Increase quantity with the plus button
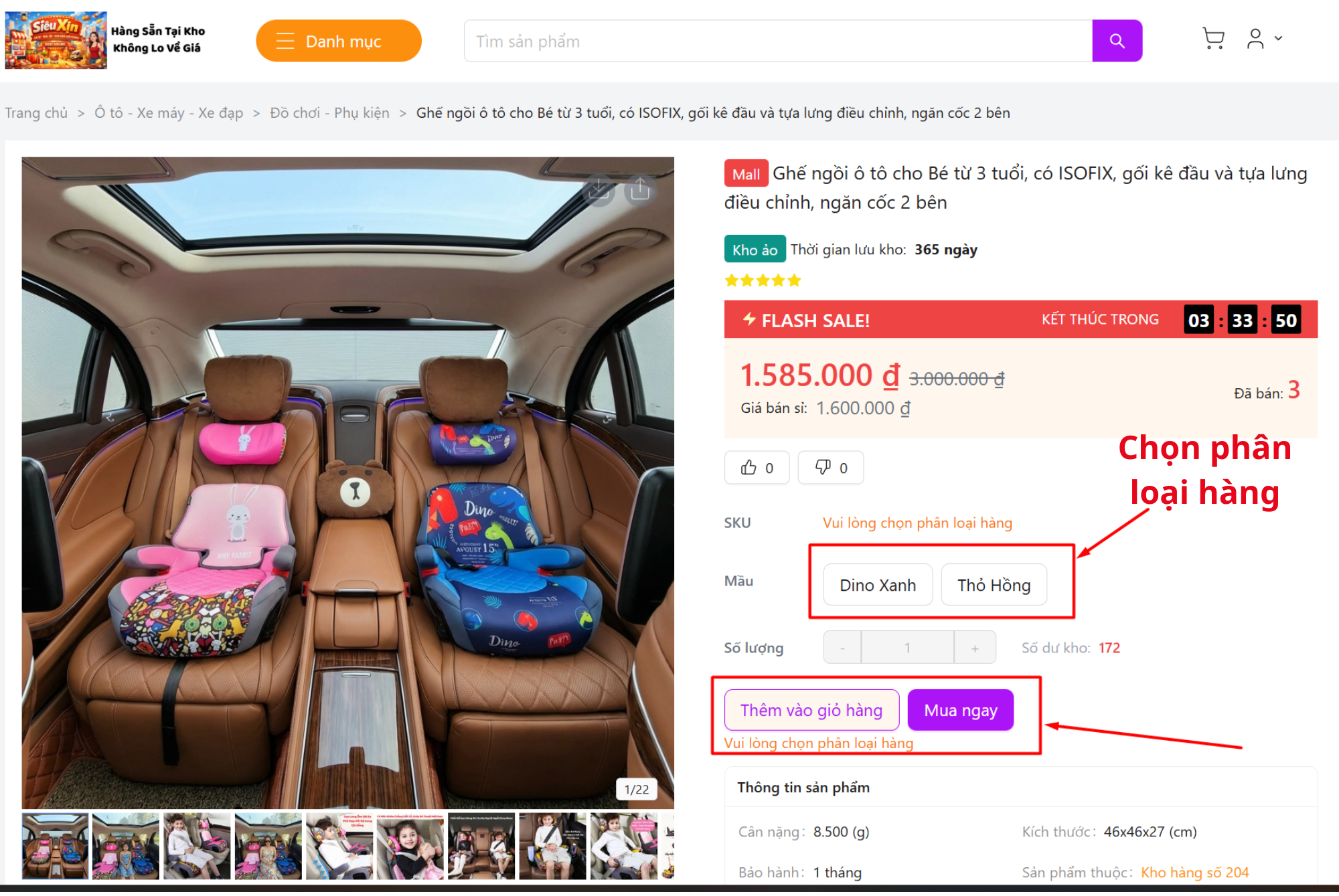Image resolution: width=1339 pixels, height=896 pixels. (x=975, y=648)
